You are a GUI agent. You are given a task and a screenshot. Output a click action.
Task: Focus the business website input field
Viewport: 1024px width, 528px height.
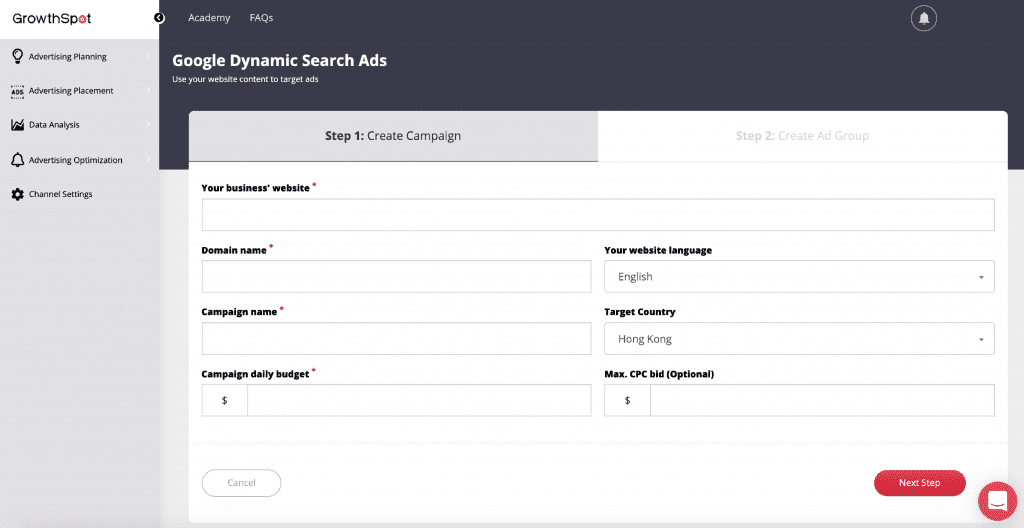pyautogui.click(x=598, y=214)
